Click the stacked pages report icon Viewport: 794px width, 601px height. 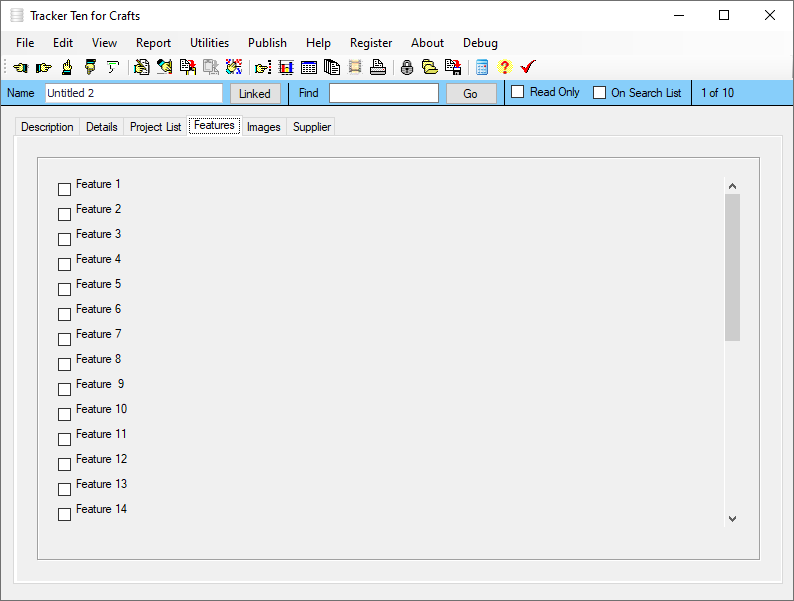coord(332,67)
